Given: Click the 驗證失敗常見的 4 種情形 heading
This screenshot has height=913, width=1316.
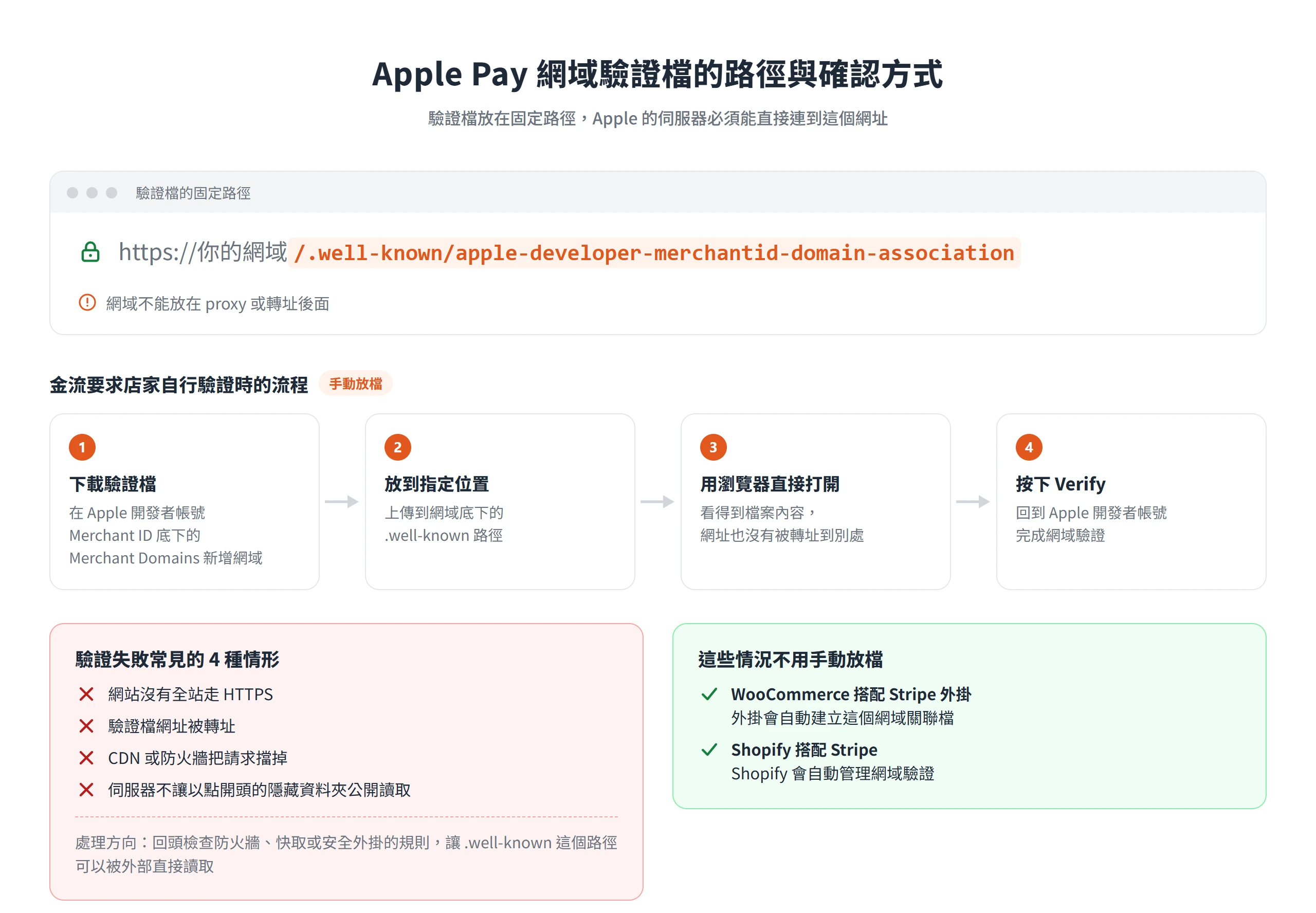Looking at the screenshot, I should point(177,660).
